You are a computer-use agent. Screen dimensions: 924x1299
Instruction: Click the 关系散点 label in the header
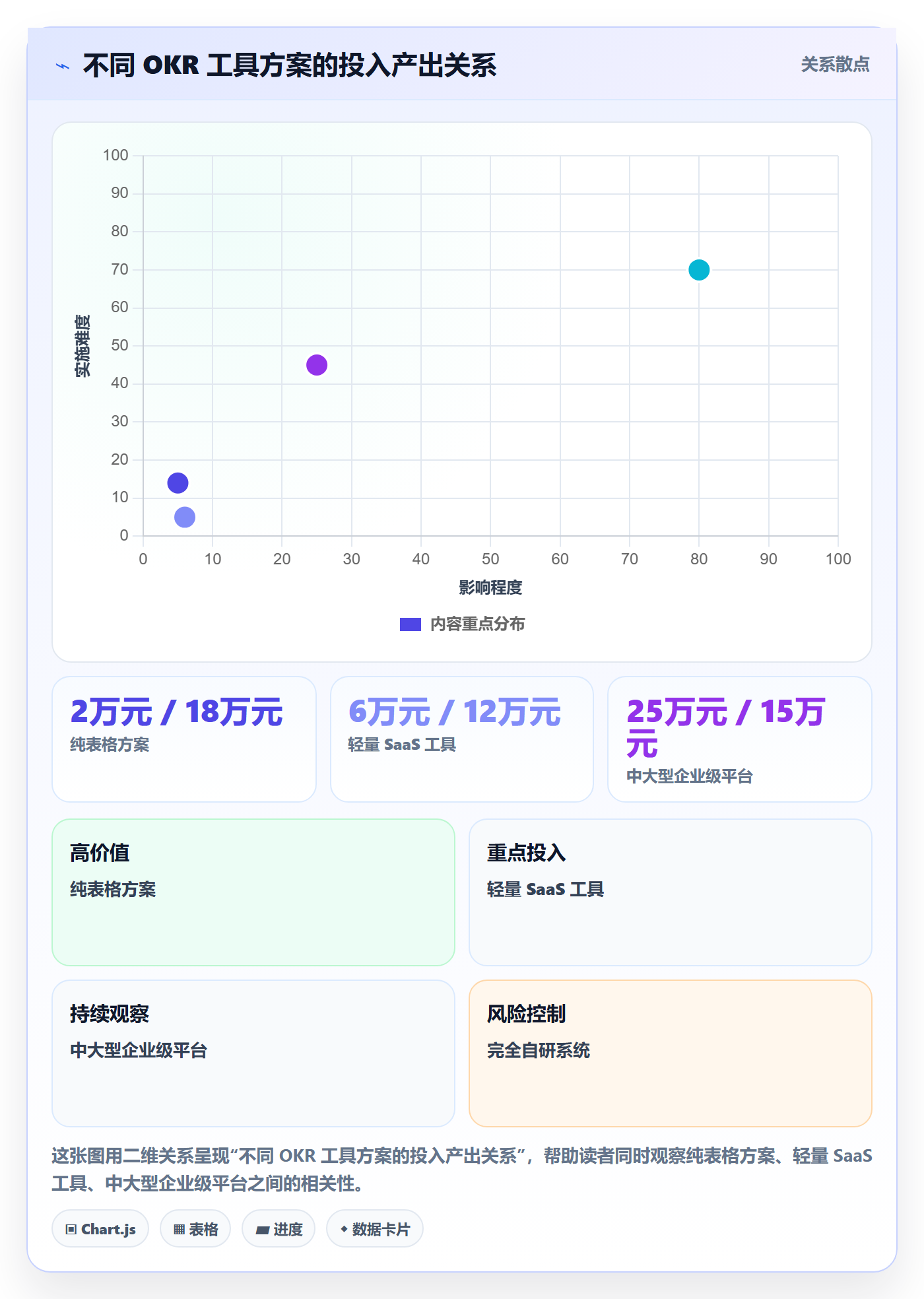pyautogui.click(x=835, y=65)
